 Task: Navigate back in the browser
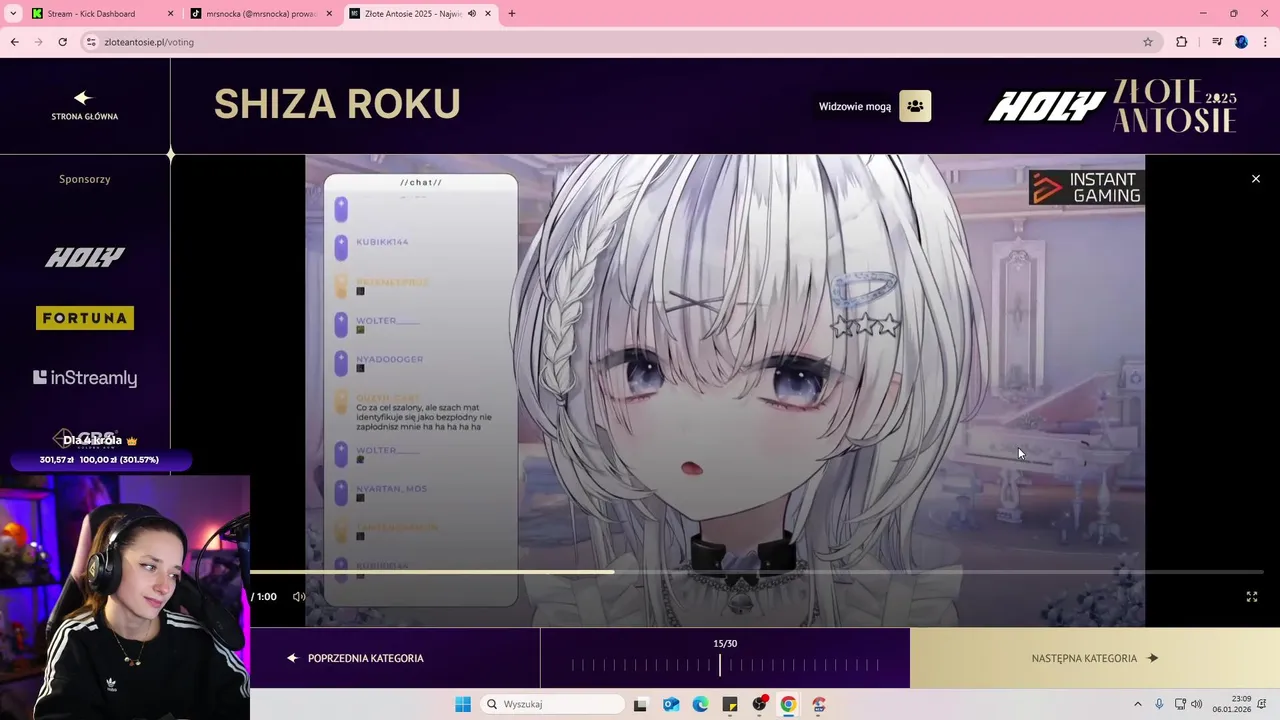[14, 42]
